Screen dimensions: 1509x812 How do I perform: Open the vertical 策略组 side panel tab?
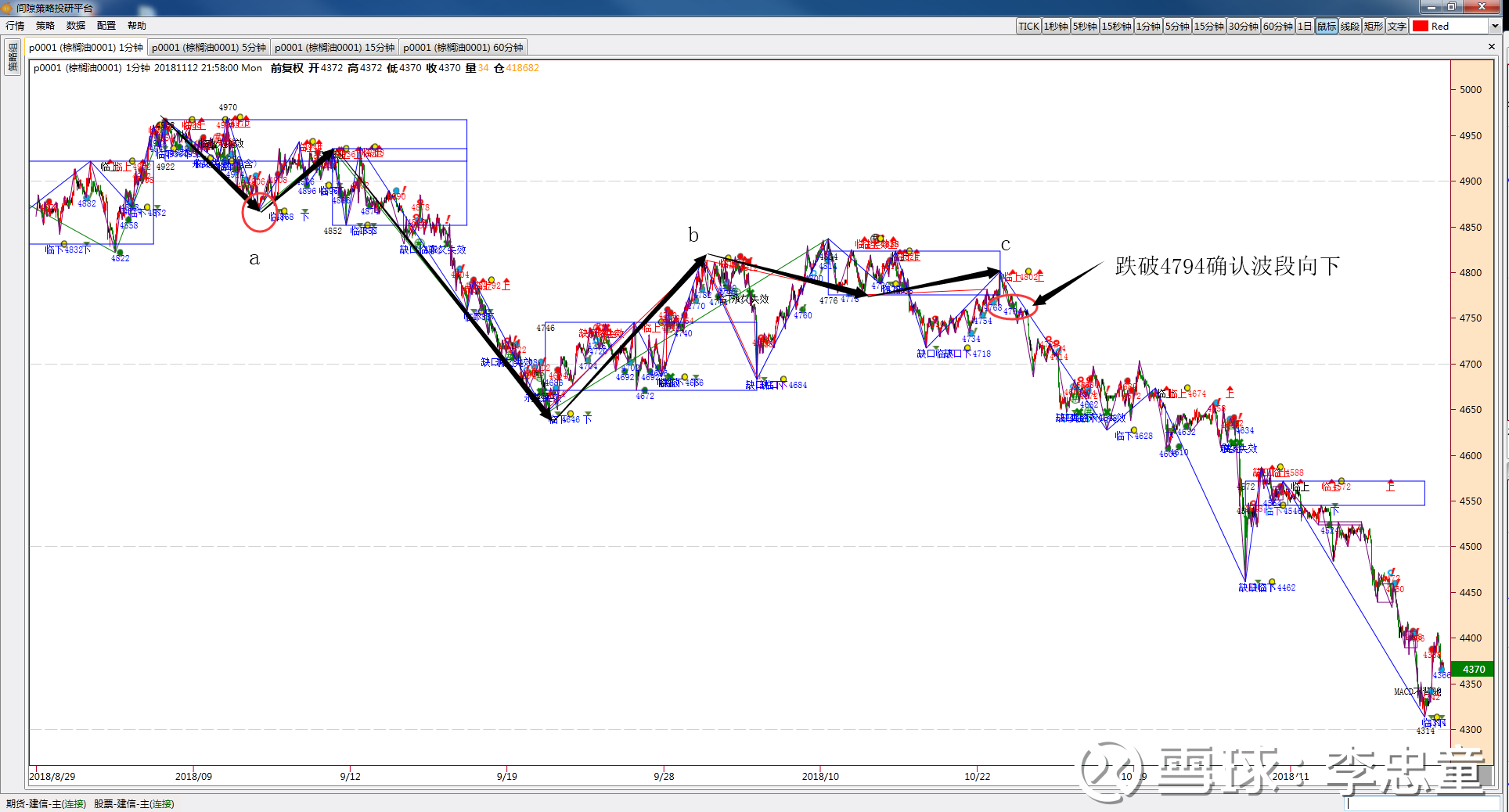(13, 57)
